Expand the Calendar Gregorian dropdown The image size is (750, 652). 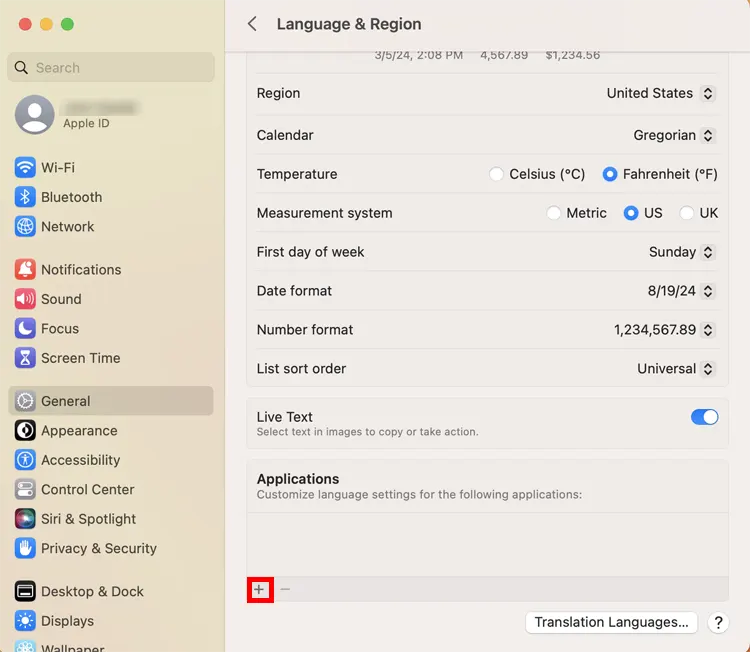point(674,135)
